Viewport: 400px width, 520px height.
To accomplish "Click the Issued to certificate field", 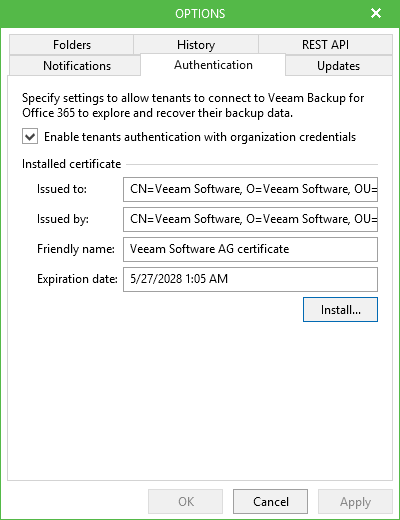I will tap(250, 189).
